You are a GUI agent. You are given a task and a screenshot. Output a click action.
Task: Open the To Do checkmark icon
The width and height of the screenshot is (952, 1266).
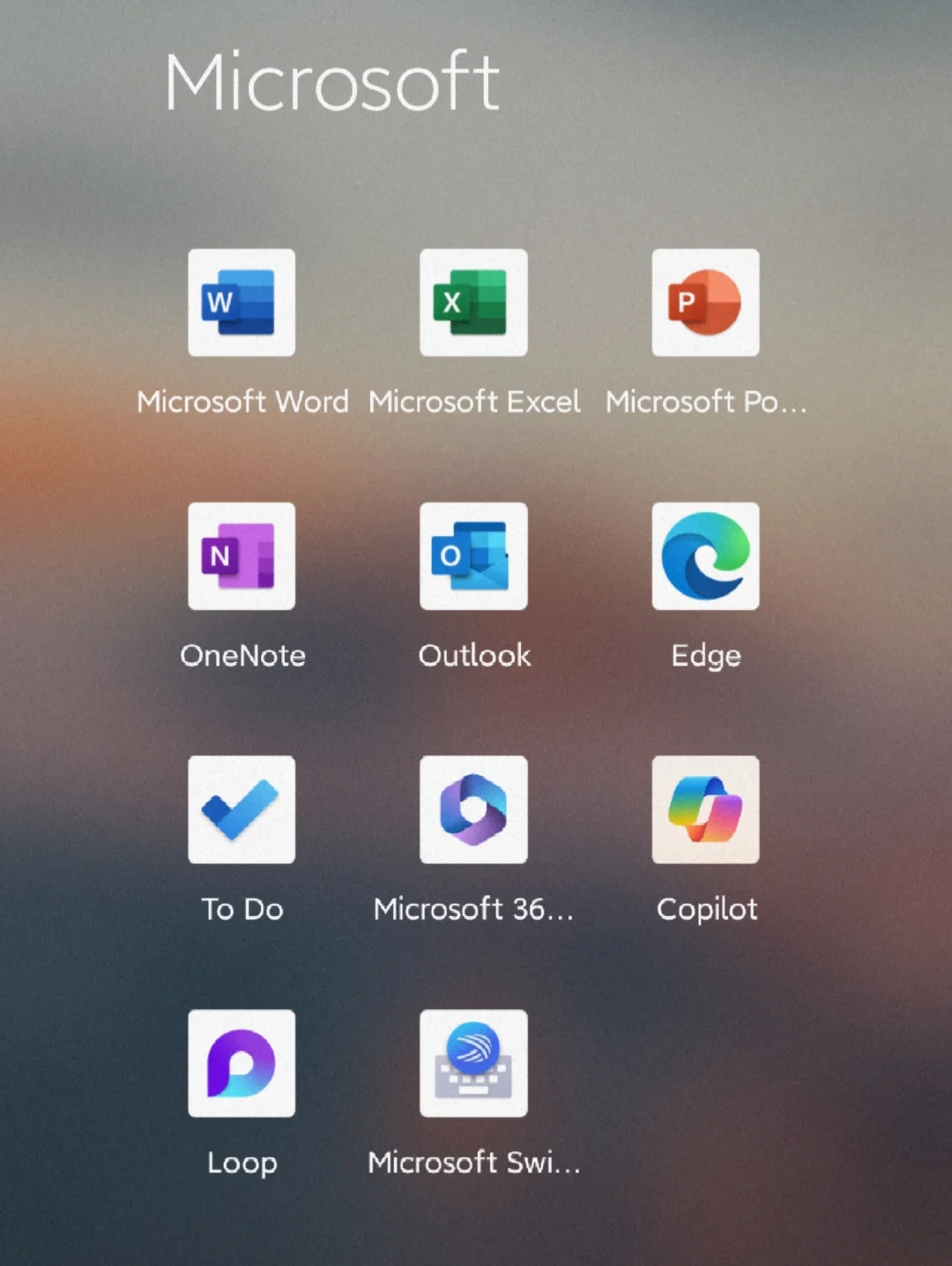tap(242, 809)
